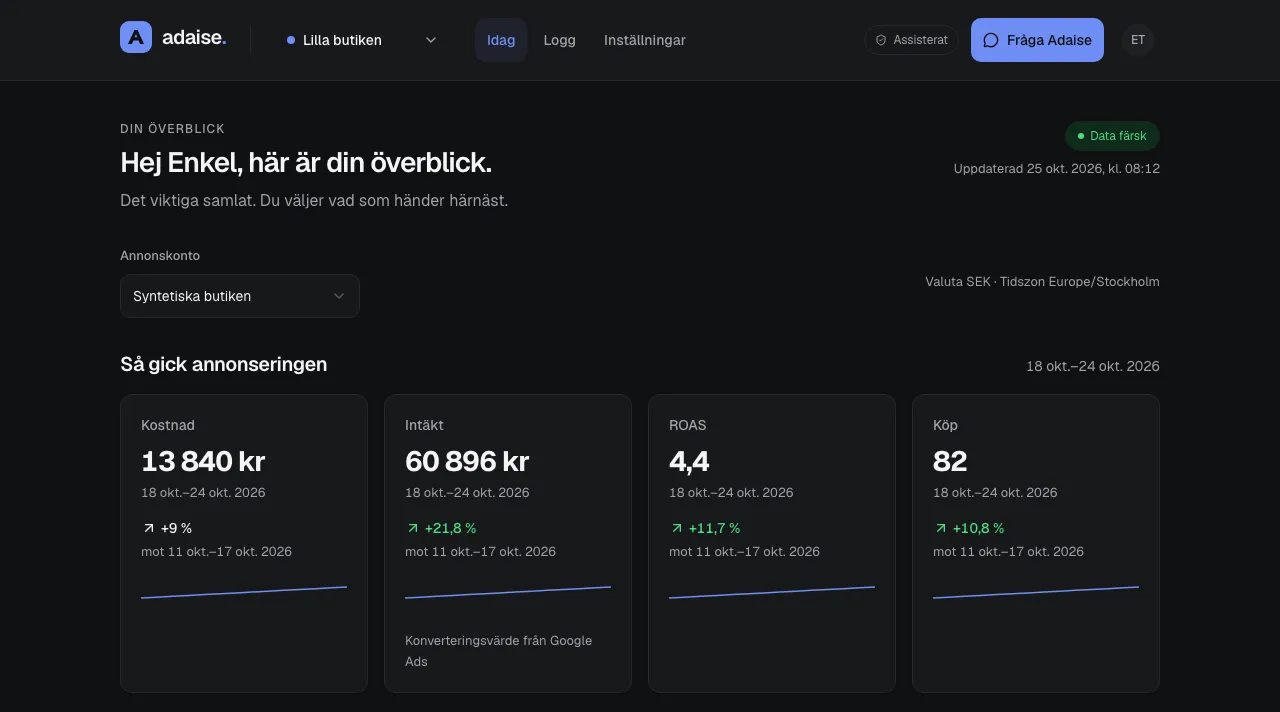Click the Köp value 82
This screenshot has width=1280, height=712.
[950, 461]
